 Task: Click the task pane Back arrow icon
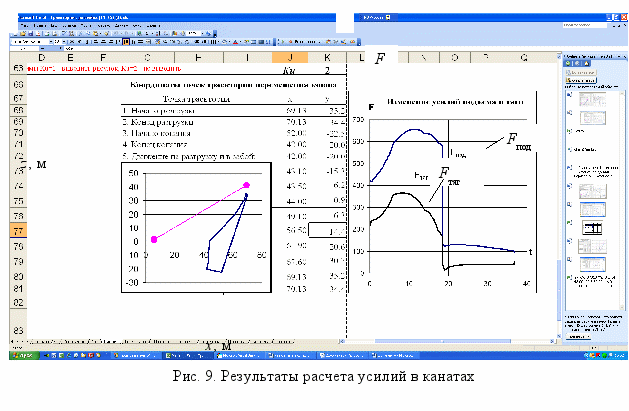[x=568, y=63]
